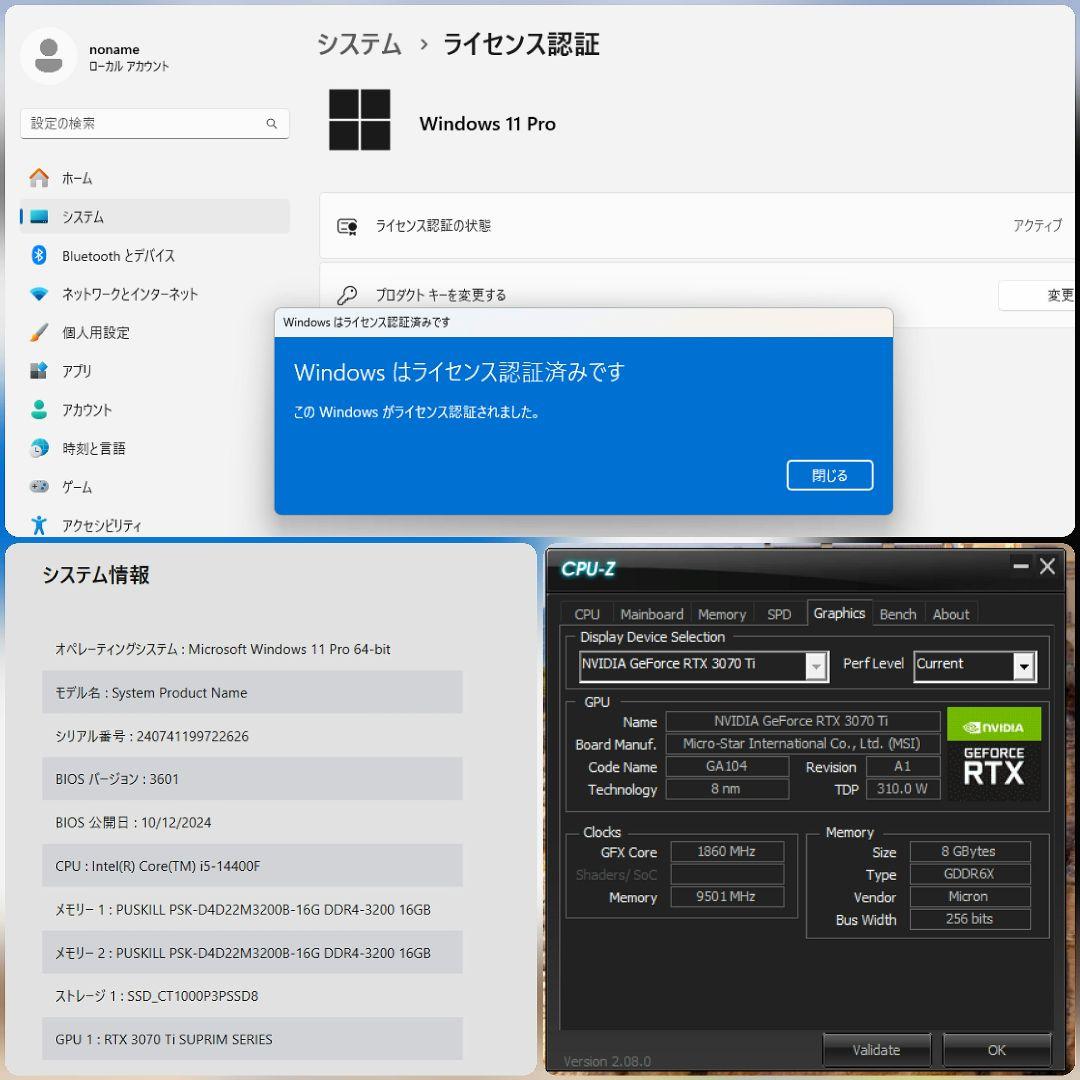Click the Validate button in CPU-Z
This screenshot has width=1080, height=1080.
coord(876,1050)
